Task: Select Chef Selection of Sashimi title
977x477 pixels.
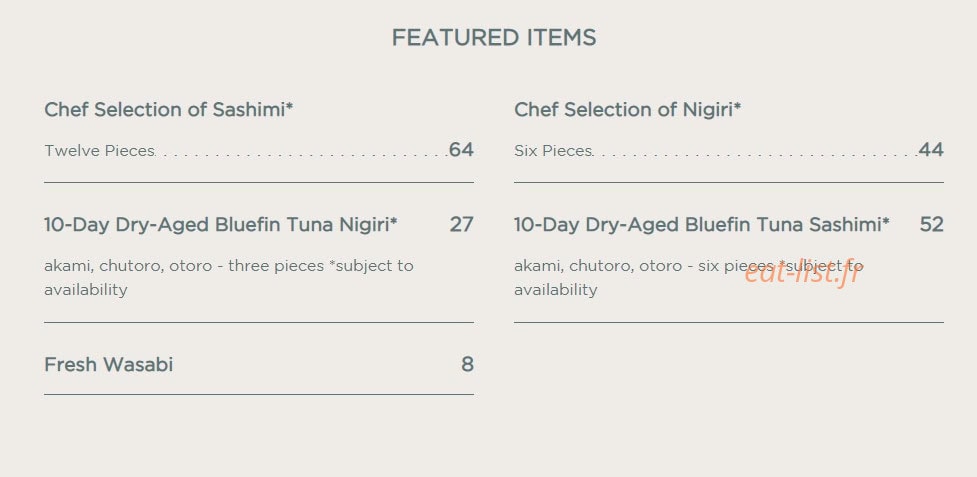Action: (168, 110)
